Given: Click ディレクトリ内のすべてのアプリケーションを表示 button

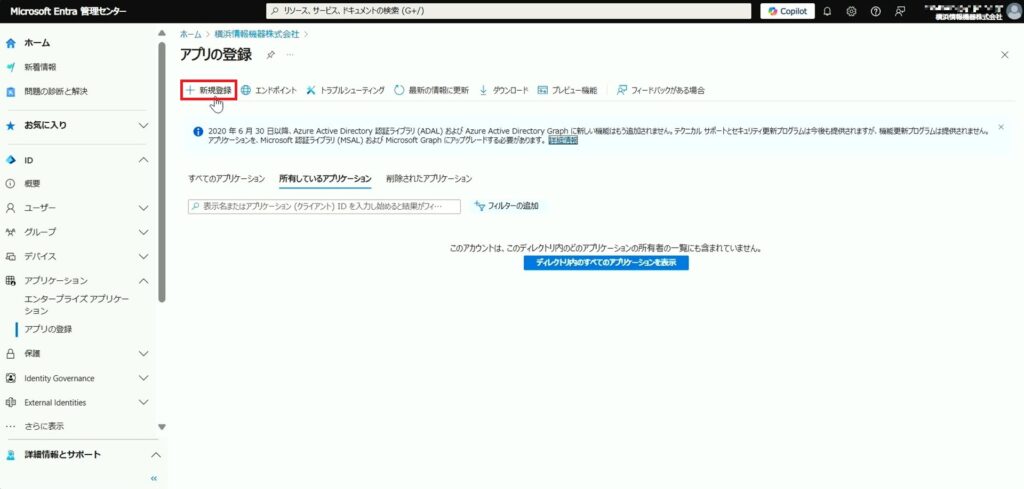Looking at the screenshot, I should pos(606,262).
